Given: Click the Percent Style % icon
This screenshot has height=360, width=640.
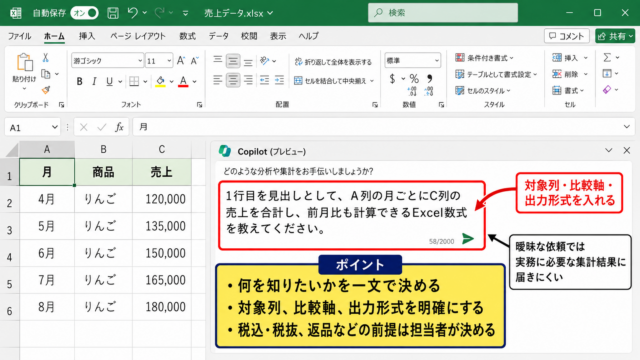Looking at the screenshot, I should click(414, 78).
